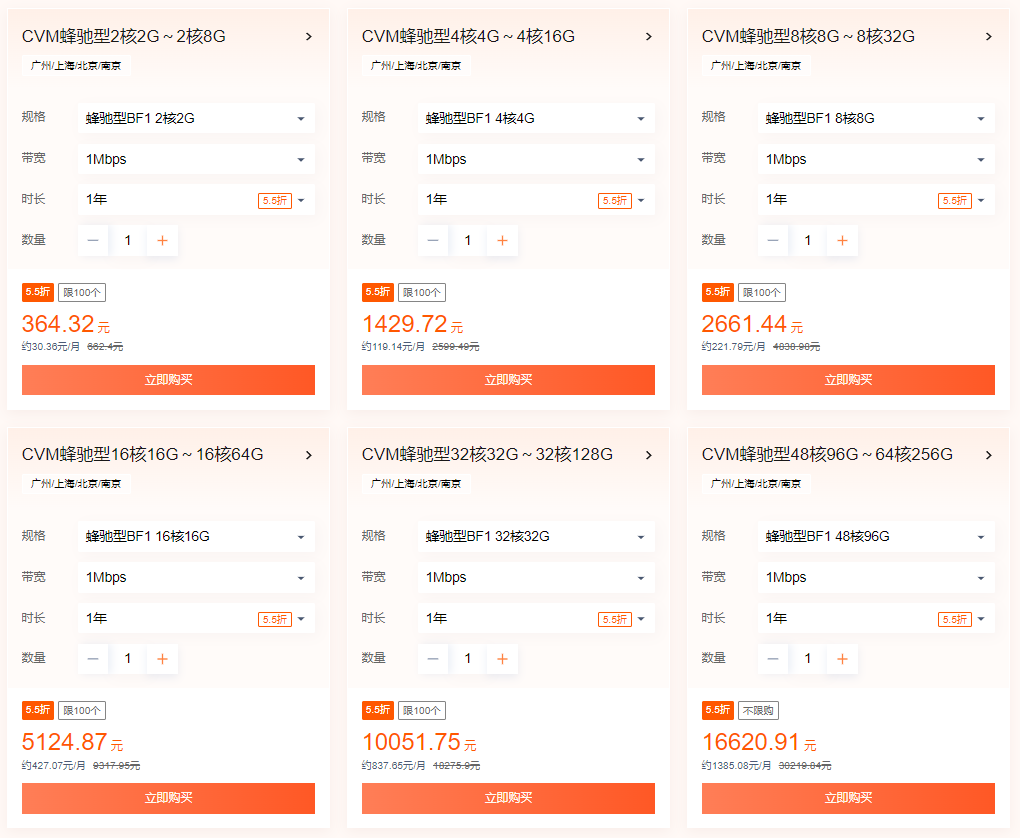The width and height of the screenshot is (1020, 838).
Task: Open the CVM蜂驰型2核2G~2核8G card arrow
Action: click(309, 36)
